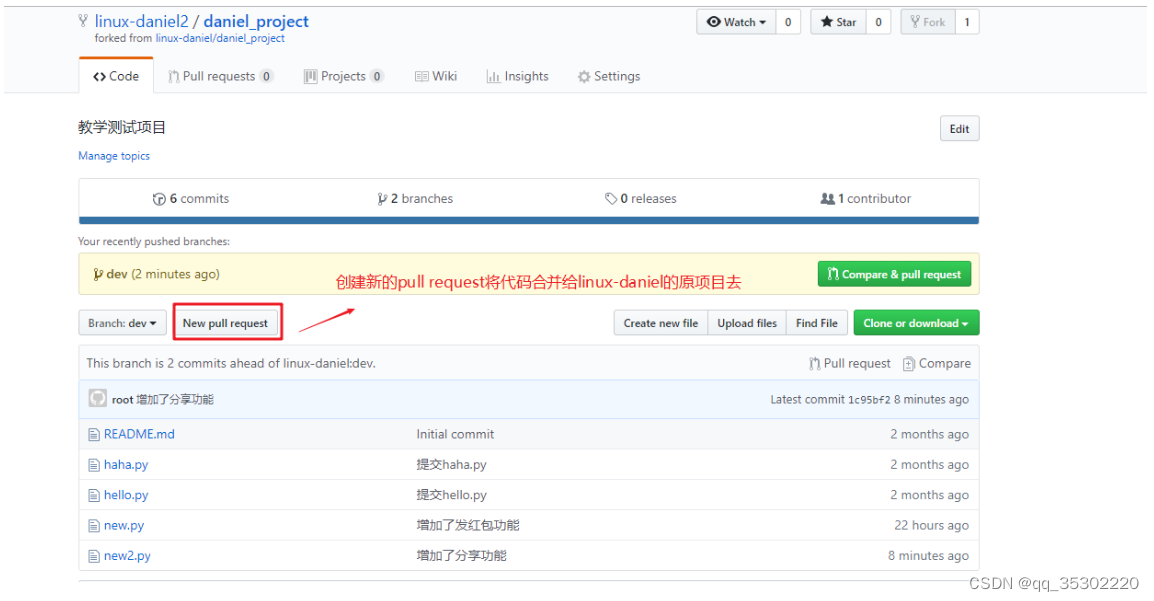This screenshot has height=601, width=1154.
Task: Open new.py file
Action: (x=124, y=525)
